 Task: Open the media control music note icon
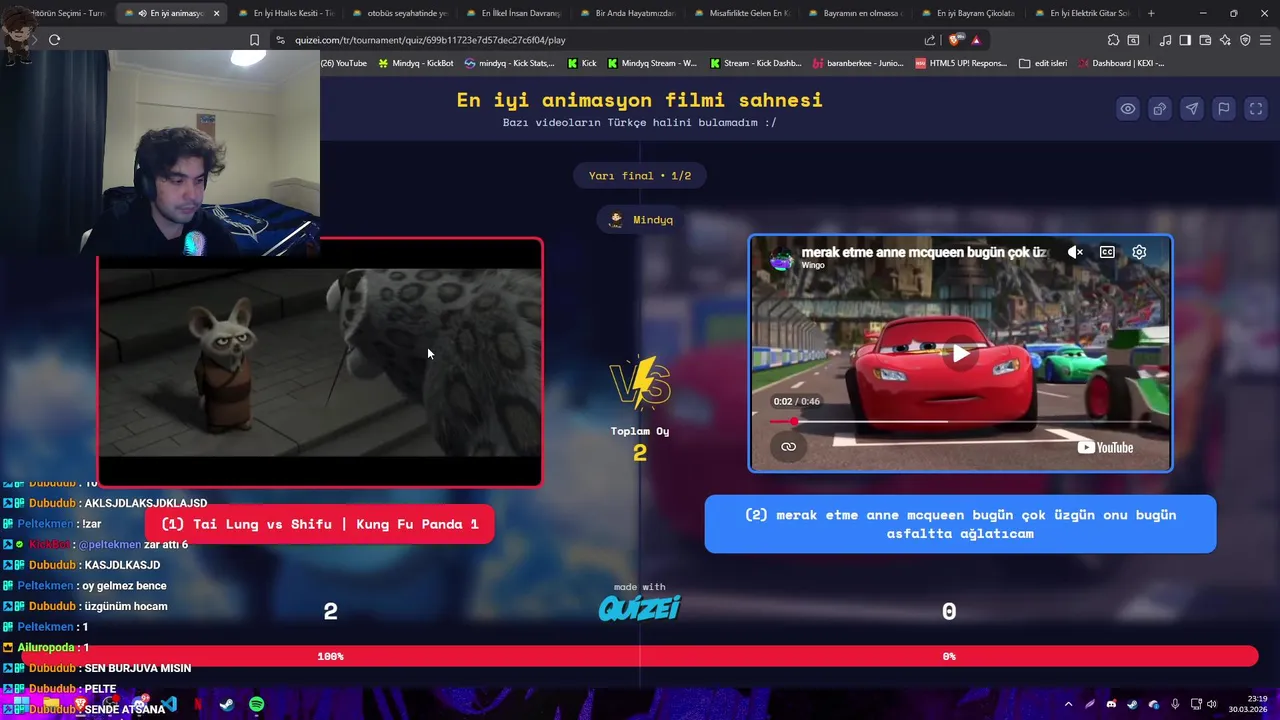pyautogui.click(x=1165, y=40)
